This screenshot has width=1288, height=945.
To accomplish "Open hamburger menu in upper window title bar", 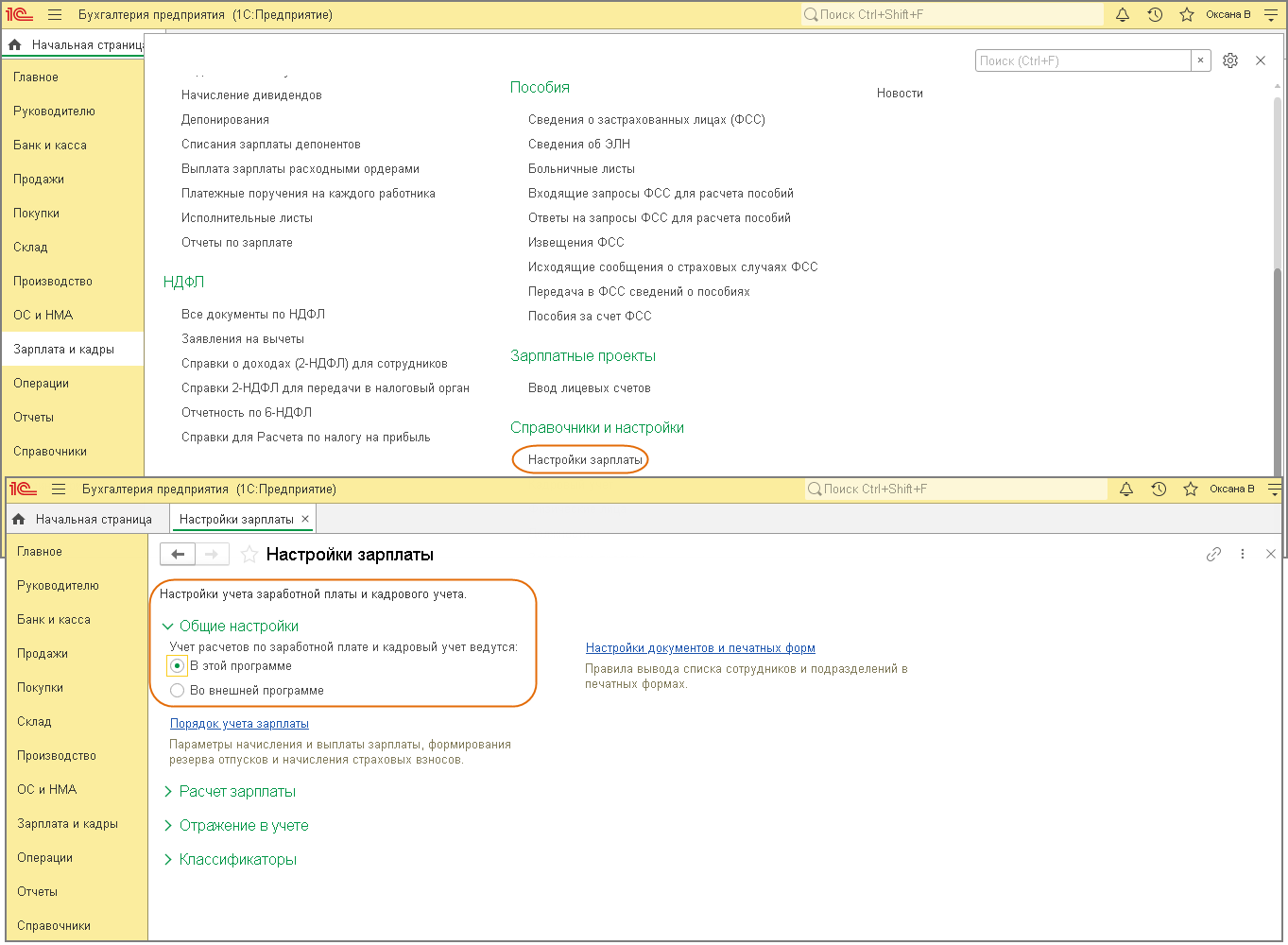I will pyautogui.click(x=55, y=15).
